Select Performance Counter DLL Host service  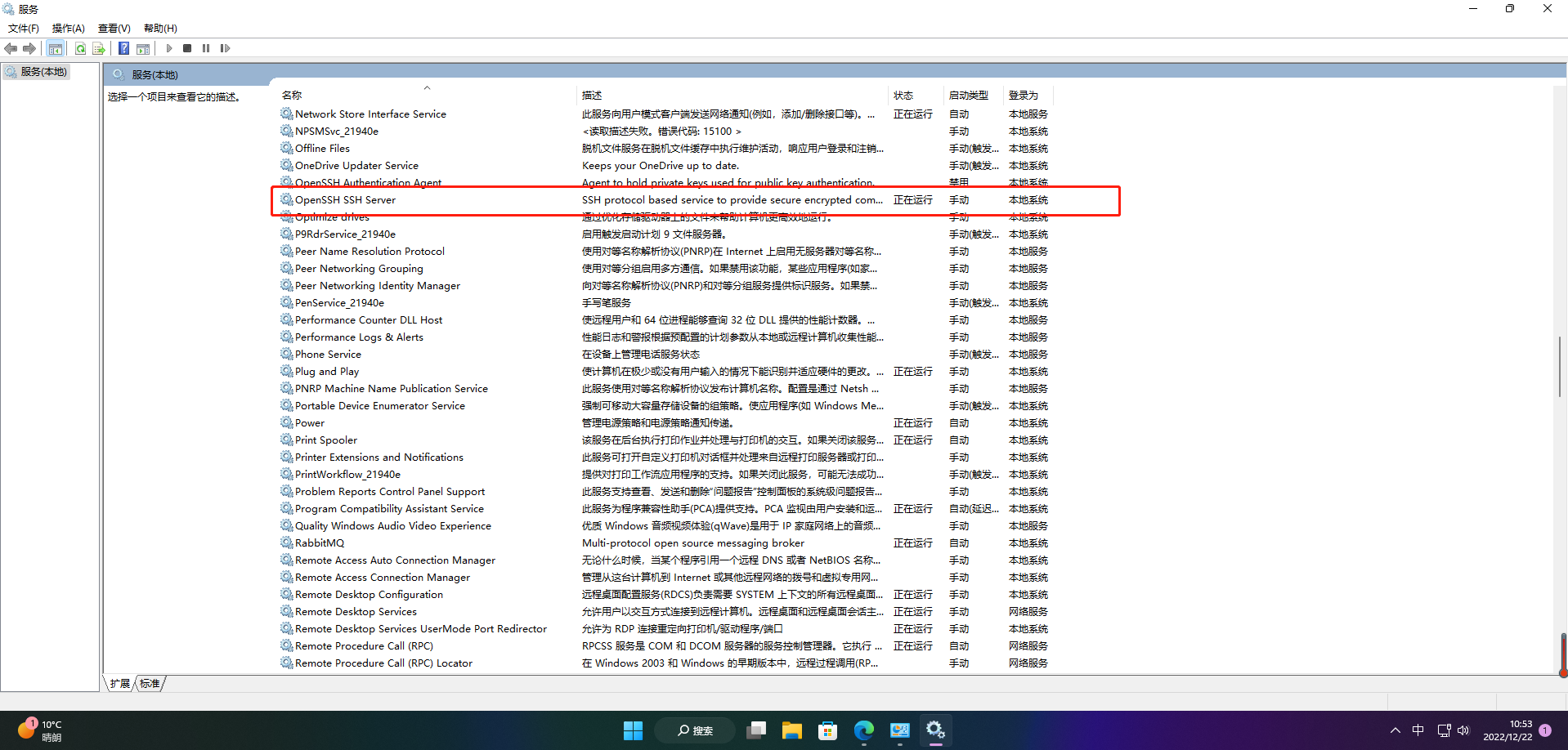click(665, 319)
